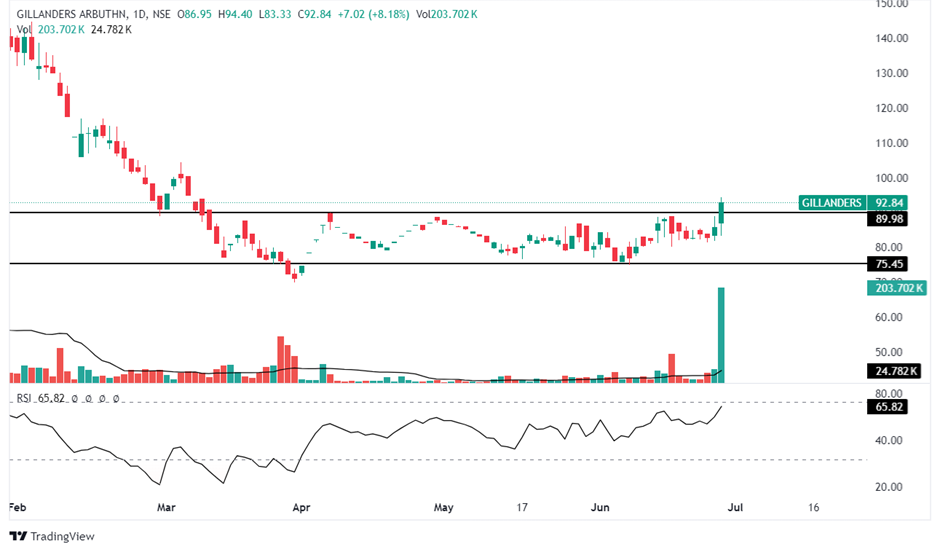Click the TradingView logo icon

19,535
